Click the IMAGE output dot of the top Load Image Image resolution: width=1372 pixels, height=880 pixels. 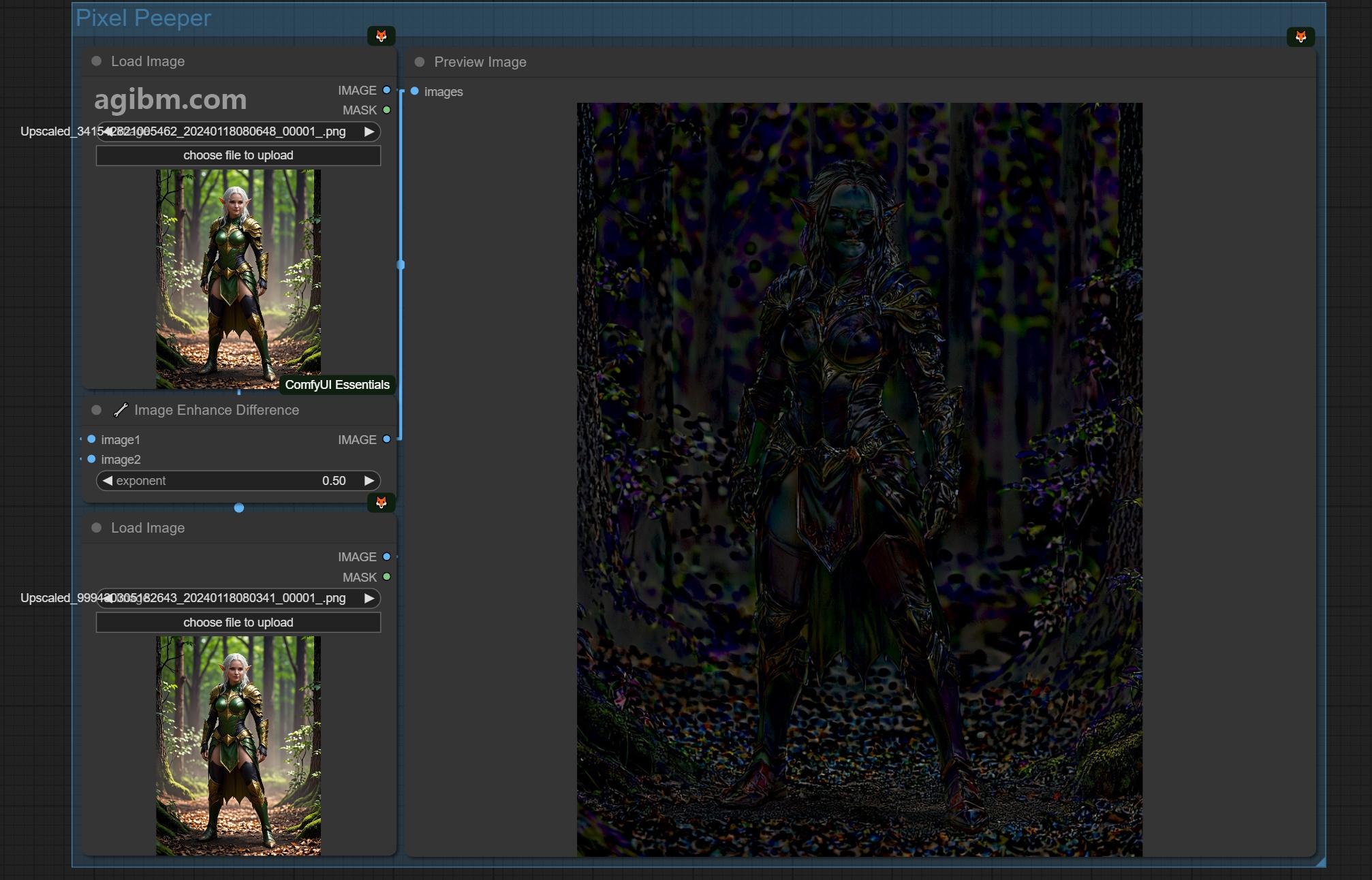tap(387, 90)
